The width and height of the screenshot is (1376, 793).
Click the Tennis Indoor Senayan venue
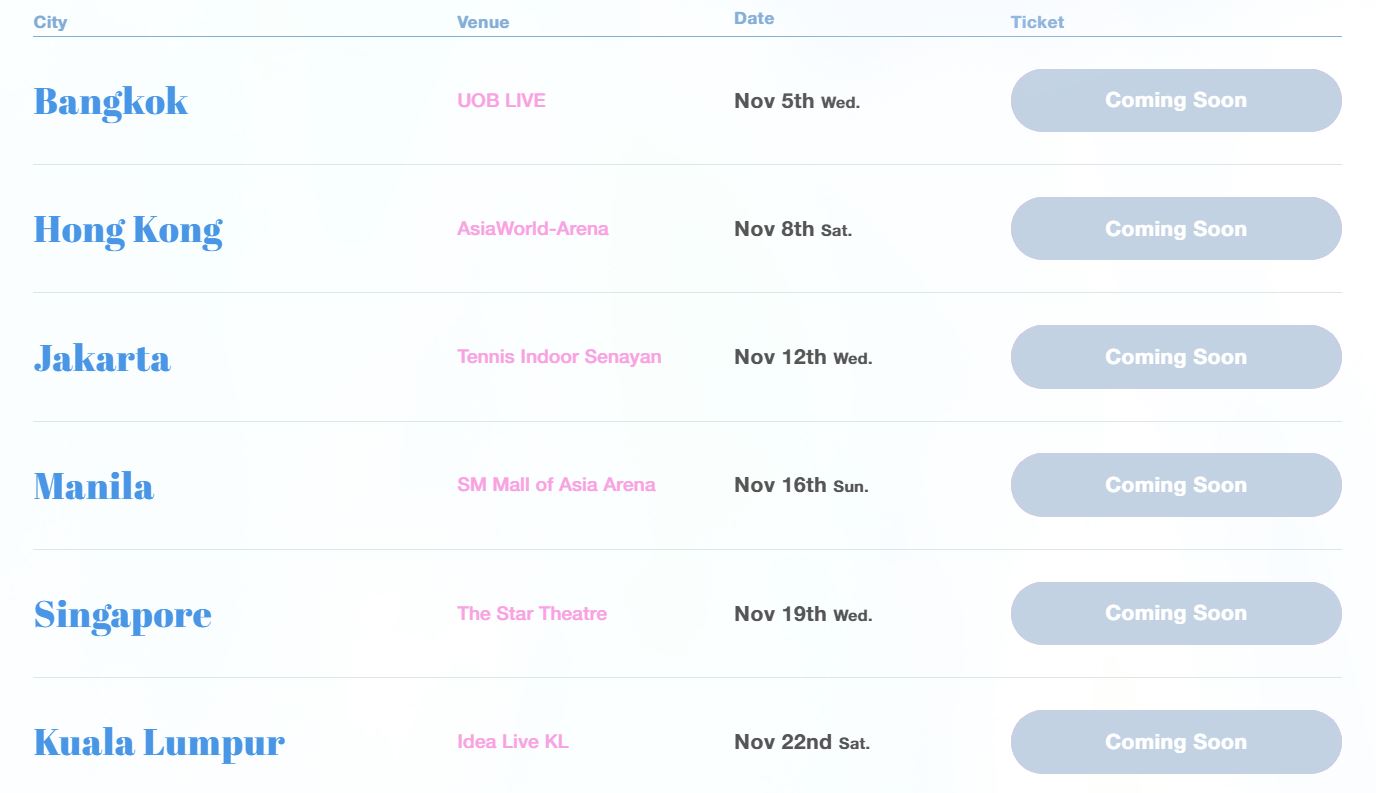[559, 357]
